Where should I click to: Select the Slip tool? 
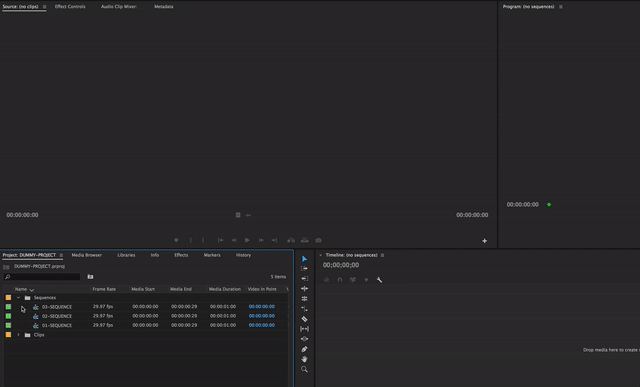pyautogui.click(x=304, y=329)
